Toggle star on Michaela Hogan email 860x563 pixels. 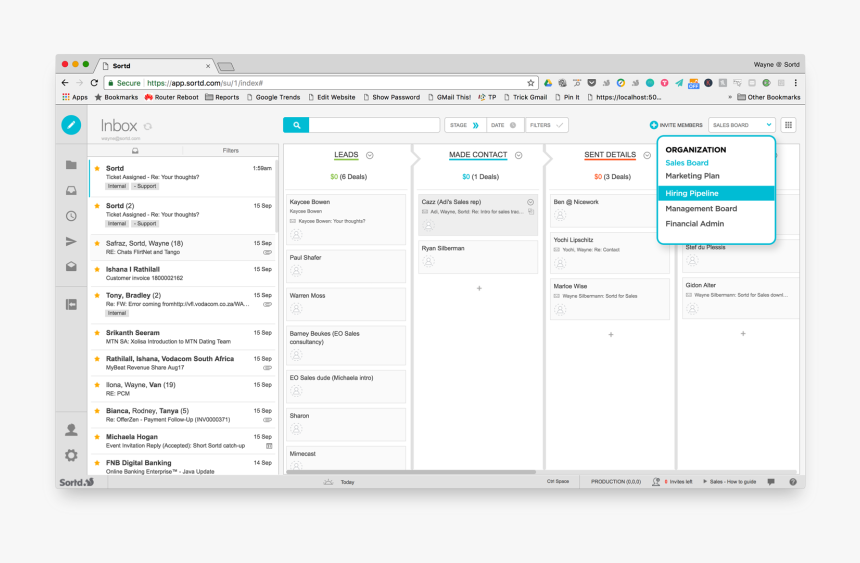click(97, 437)
